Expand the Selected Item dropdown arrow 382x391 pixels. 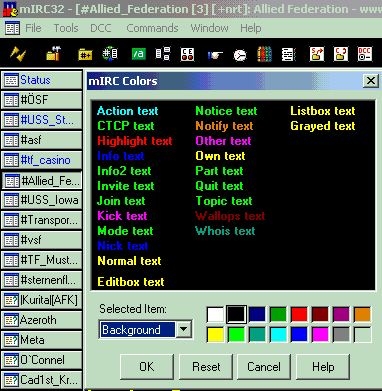pos(184,330)
